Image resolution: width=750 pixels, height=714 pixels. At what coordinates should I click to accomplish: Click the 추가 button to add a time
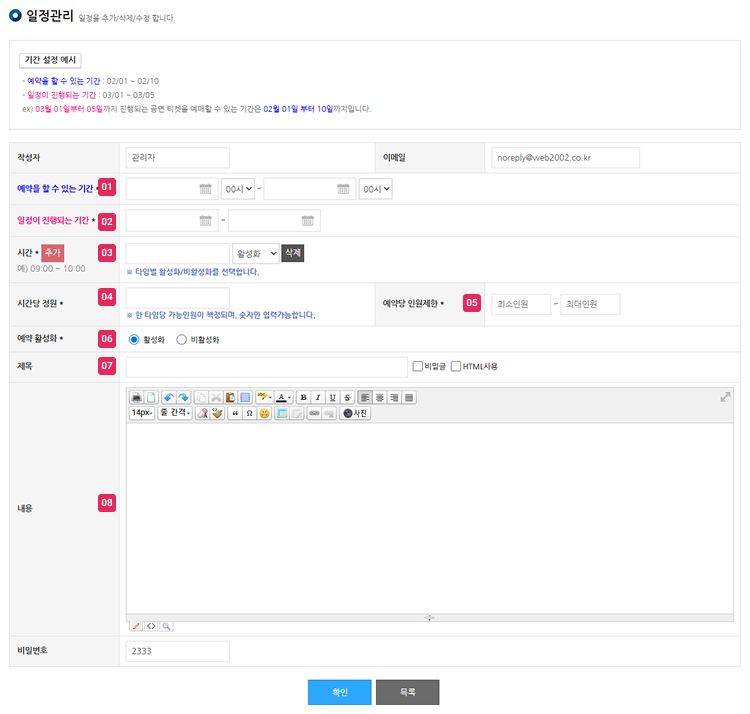coord(53,253)
